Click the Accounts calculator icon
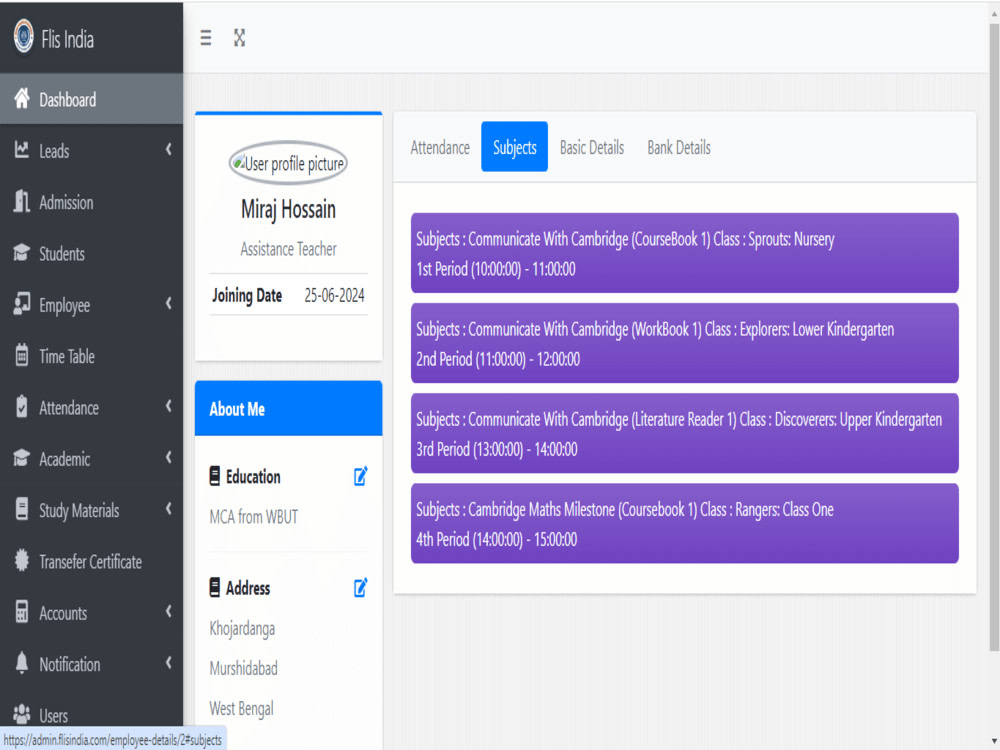Image resolution: width=1000 pixels, height=750 pixels. click(22, 612)
